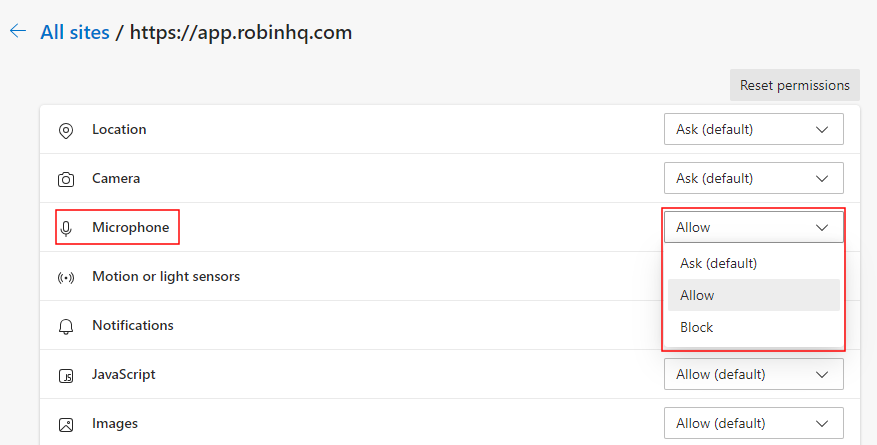Click the Notifications label text
877x445 pixels.
[132, 325]
